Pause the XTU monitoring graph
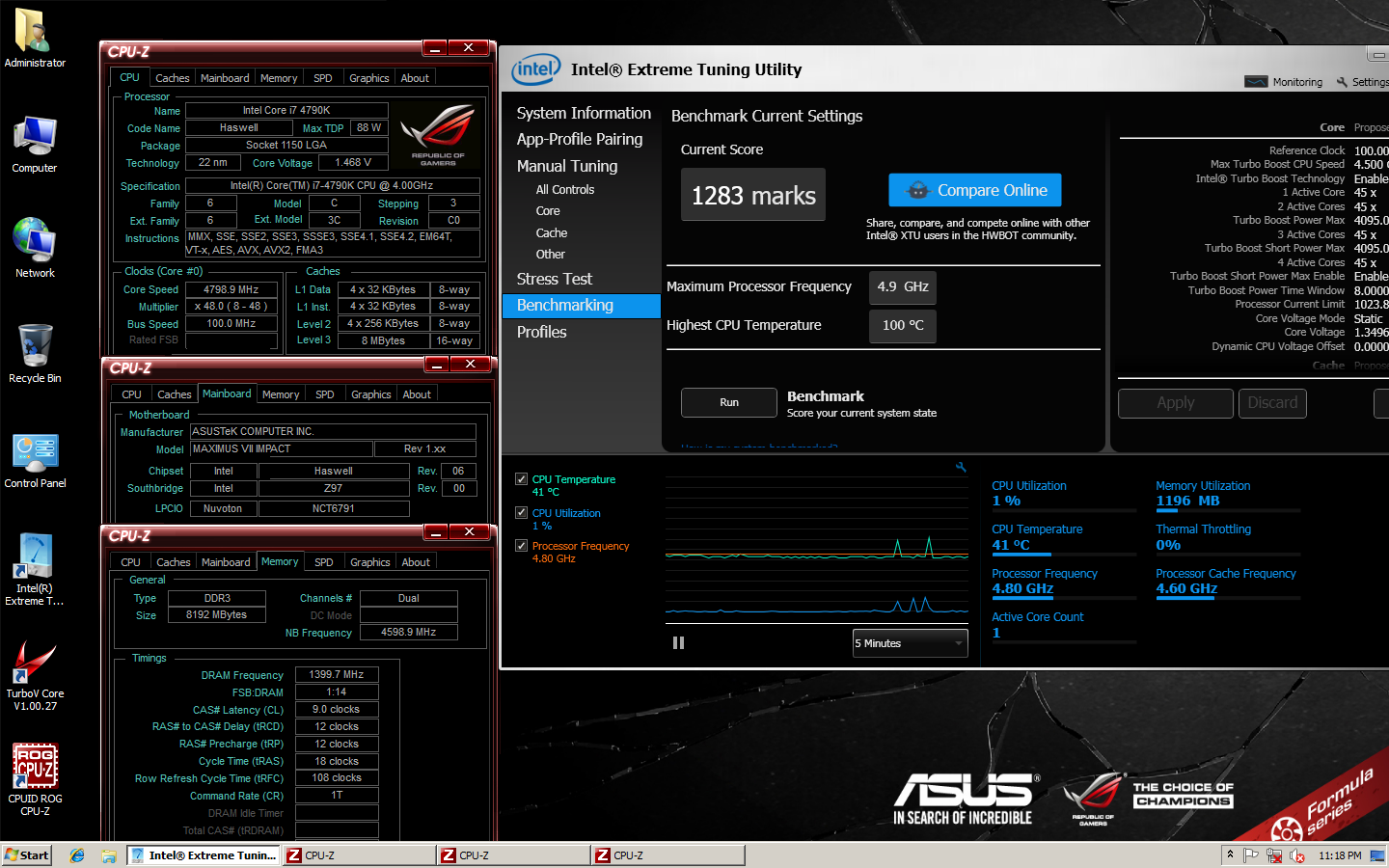1389x868 pixels. pos(678,642)
